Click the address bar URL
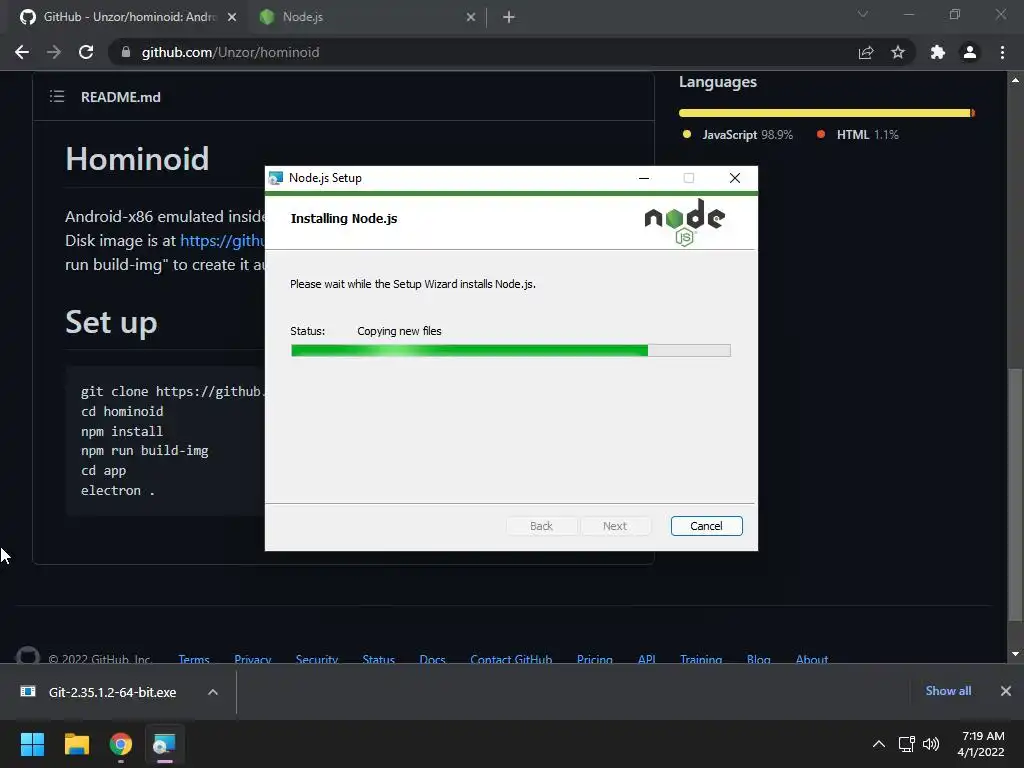 [x=231, y=52]
